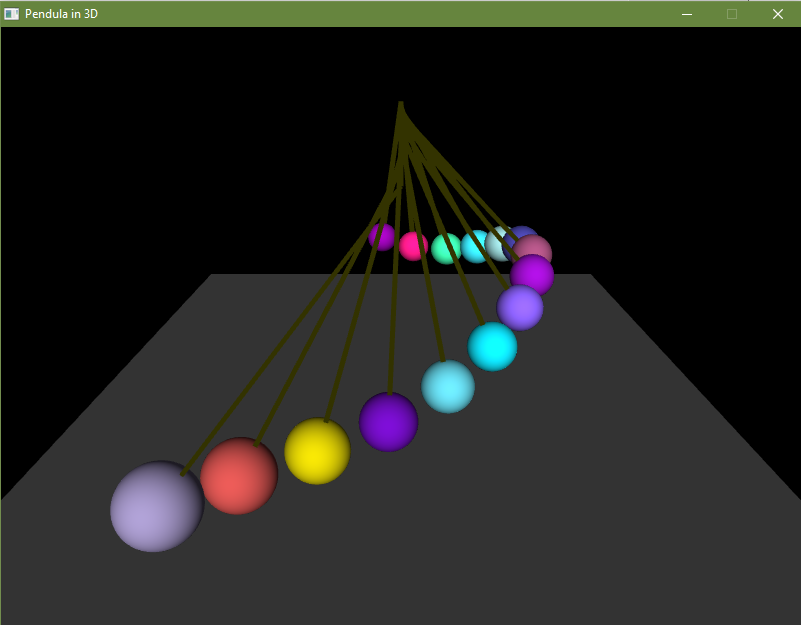Pick the hot pink sphere in back row
This screenshot has height=625, width=801.
click(x=412, y=246)
